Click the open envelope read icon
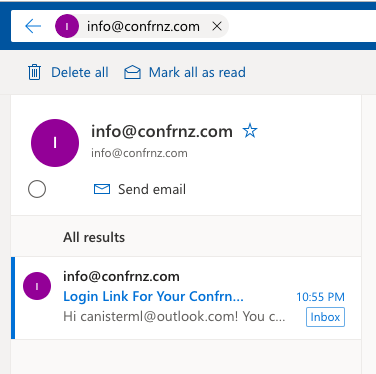376x374 pixels. (132, 72)
